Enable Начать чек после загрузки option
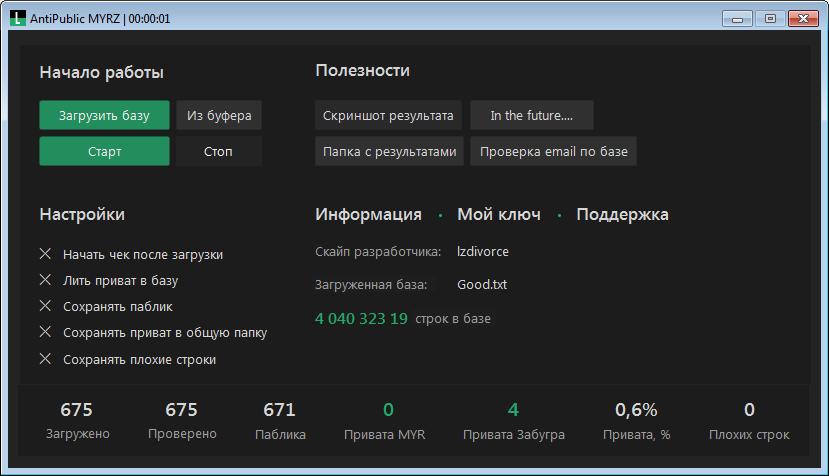The height and width of the screenshot is (476, 829). point(45,255)
